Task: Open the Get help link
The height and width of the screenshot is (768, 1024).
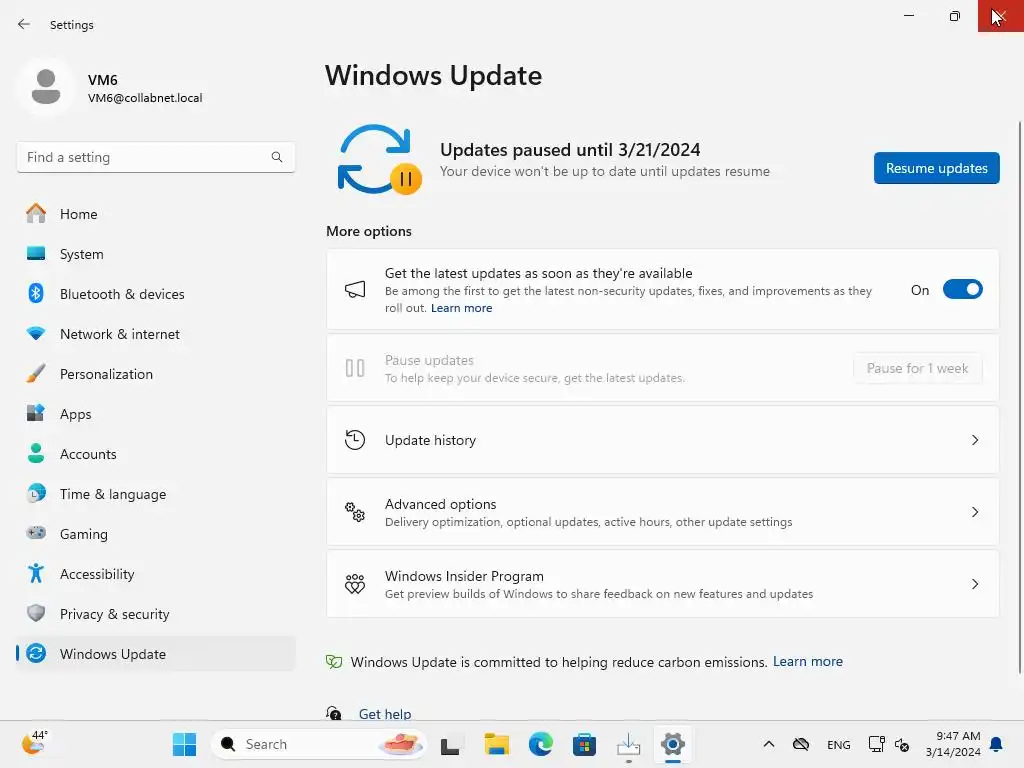Action: 385,714
